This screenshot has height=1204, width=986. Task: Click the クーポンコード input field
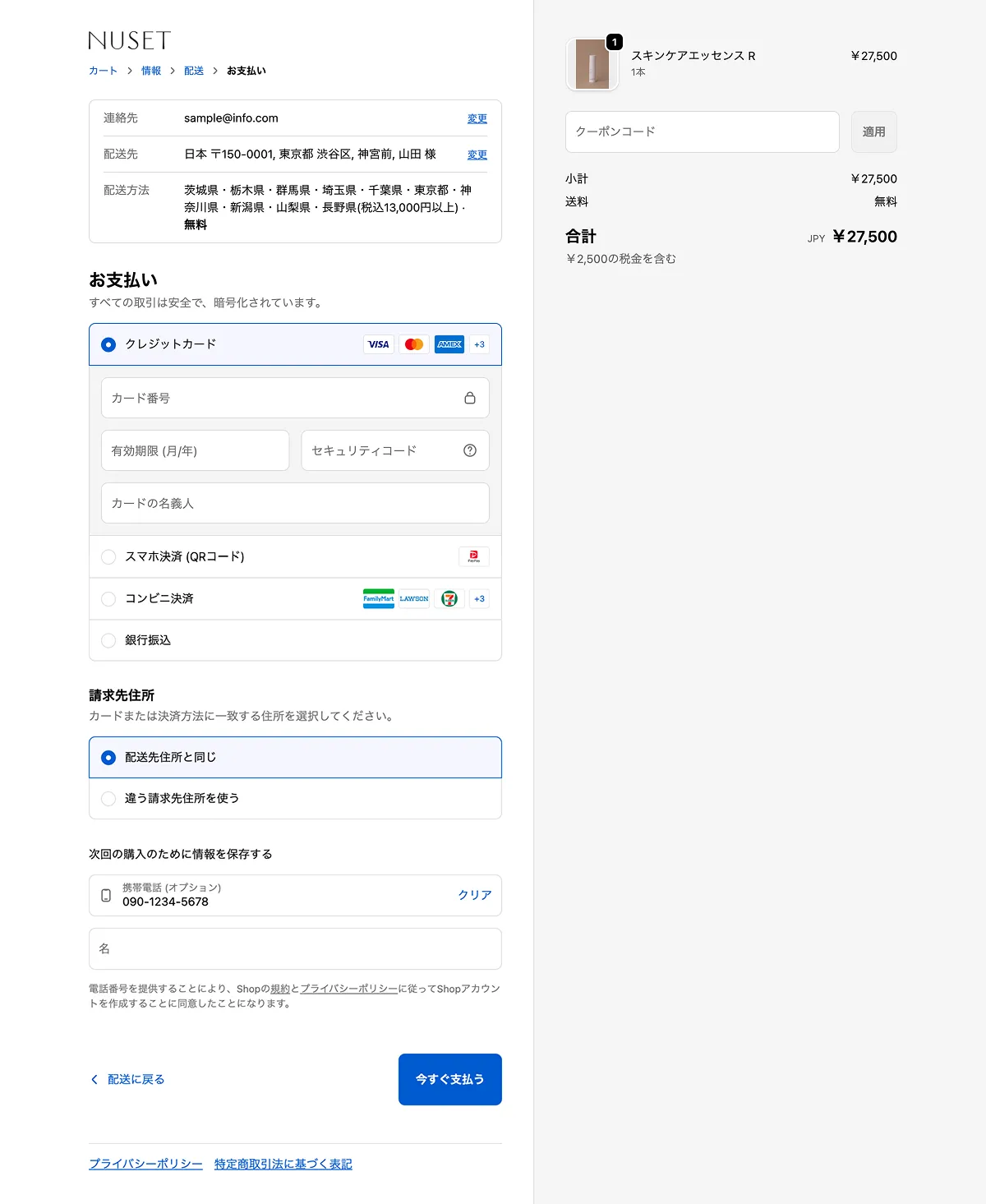point(702,131)
